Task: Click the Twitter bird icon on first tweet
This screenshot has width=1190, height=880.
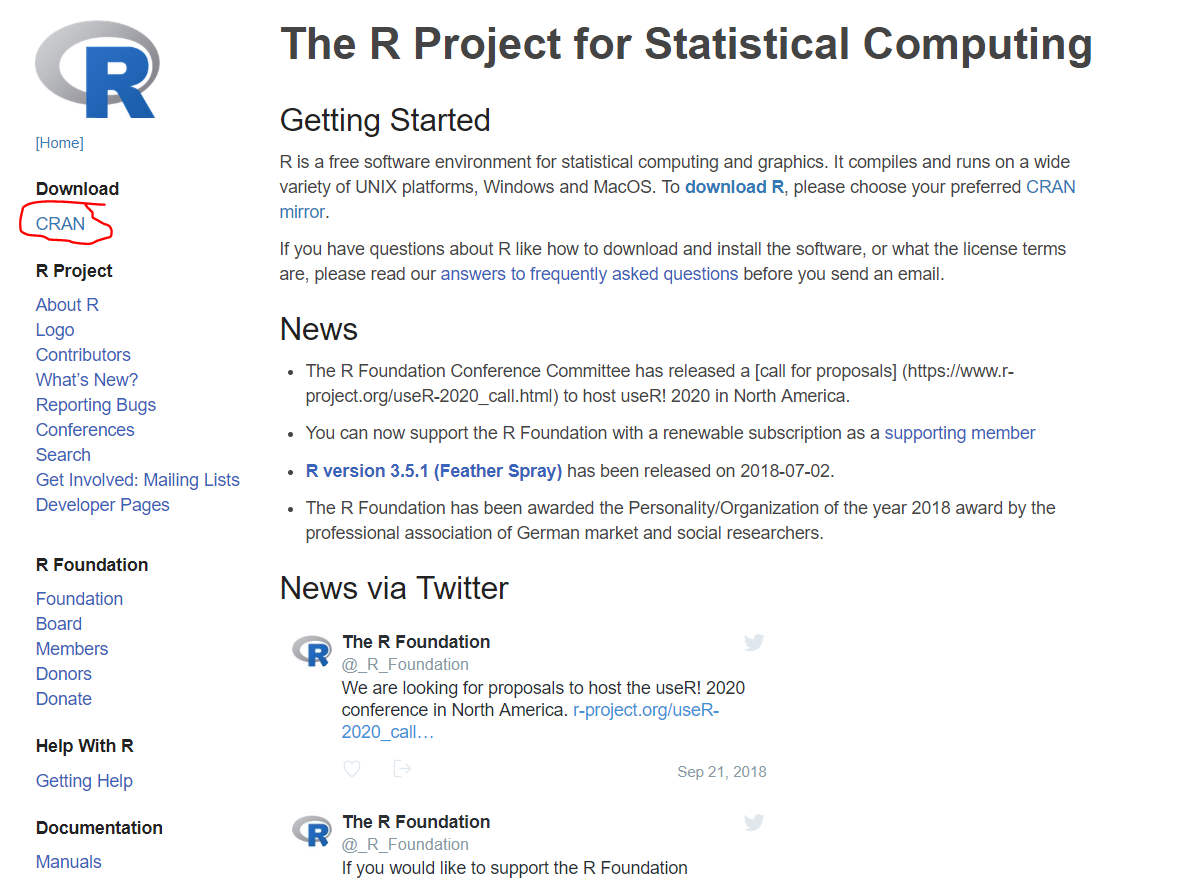Action: [x=754, y=642]
